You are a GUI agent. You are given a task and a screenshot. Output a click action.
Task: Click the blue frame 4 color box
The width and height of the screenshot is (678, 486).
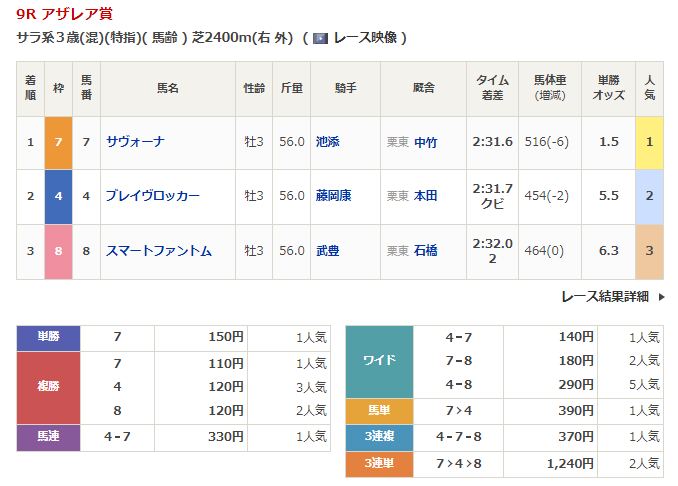coord(58,196)
